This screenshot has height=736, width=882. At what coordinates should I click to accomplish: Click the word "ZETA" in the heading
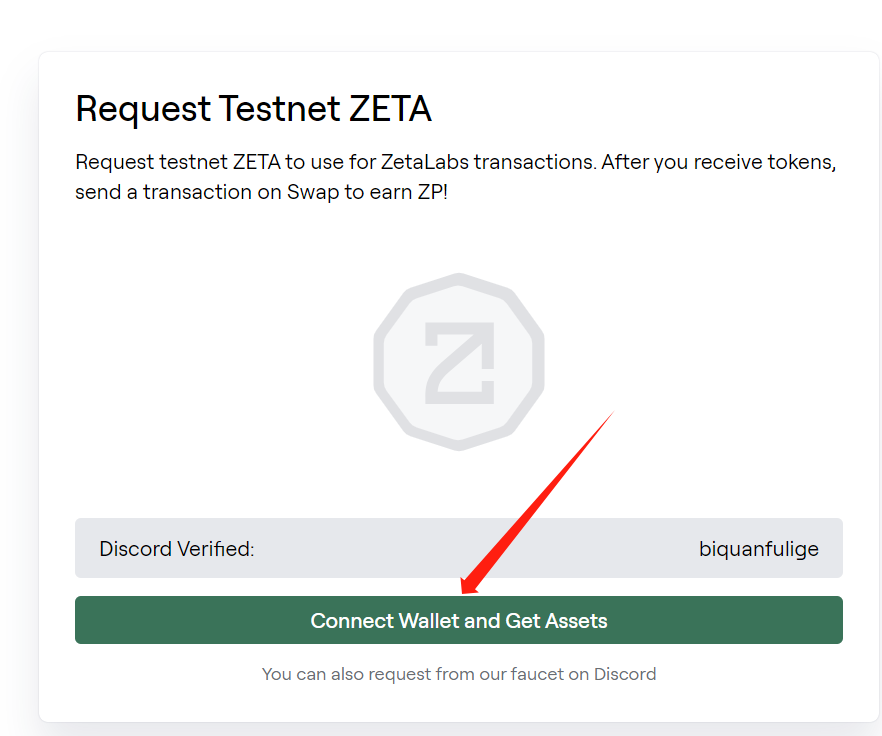390,109
